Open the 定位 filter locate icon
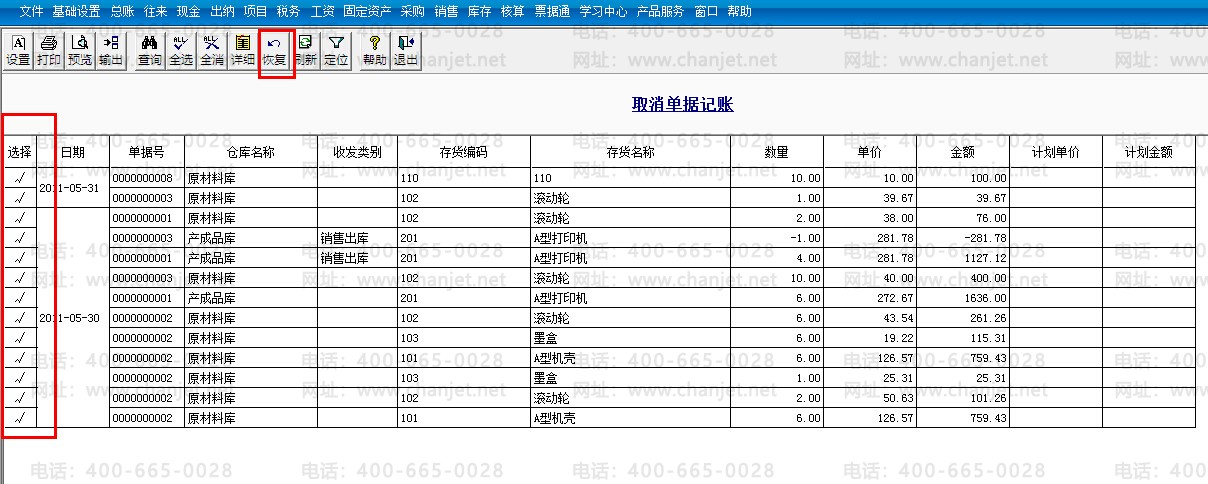The image size is (1208, 484). tap(336, 50)
